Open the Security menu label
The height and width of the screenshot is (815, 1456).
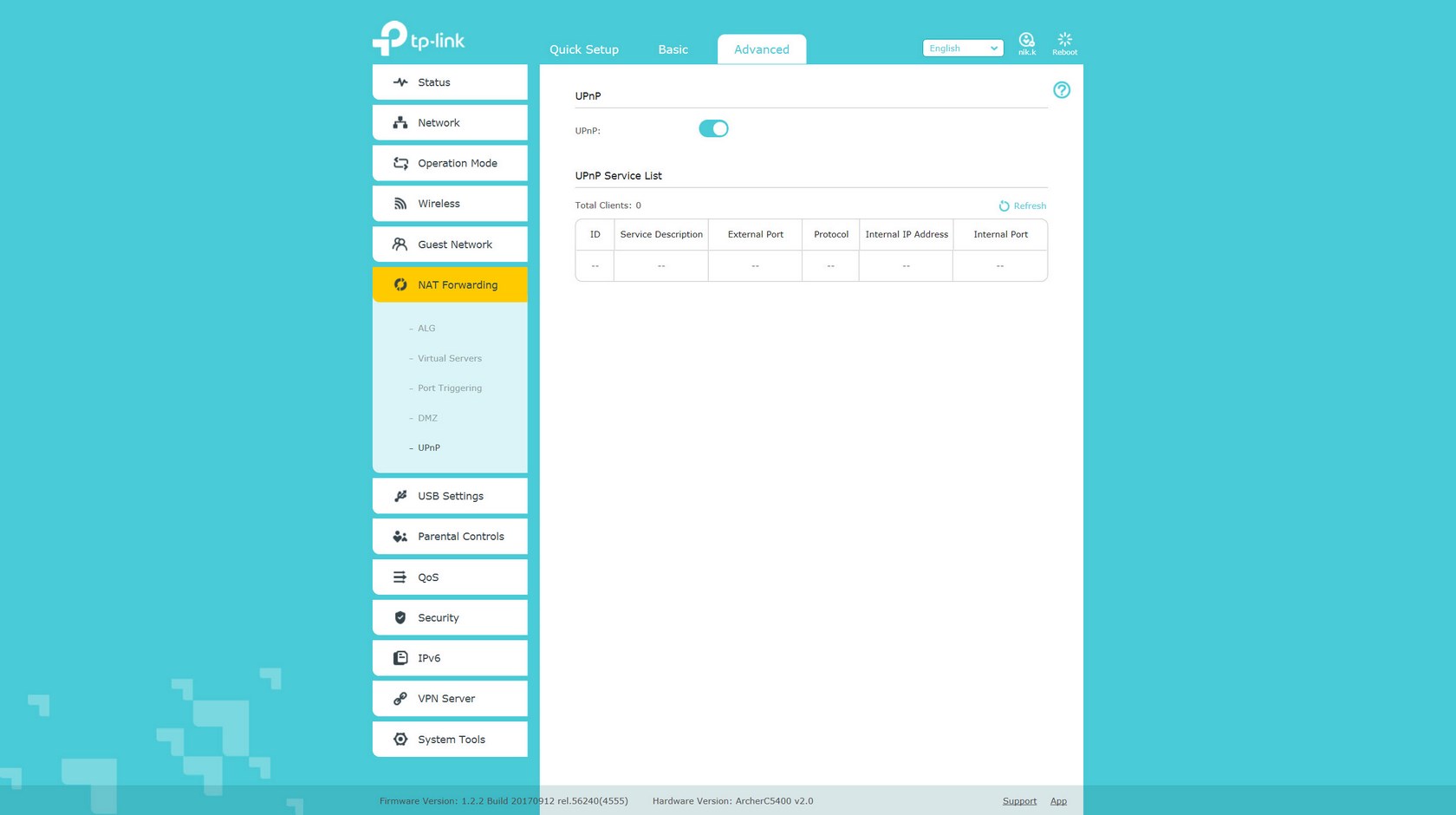439,618
